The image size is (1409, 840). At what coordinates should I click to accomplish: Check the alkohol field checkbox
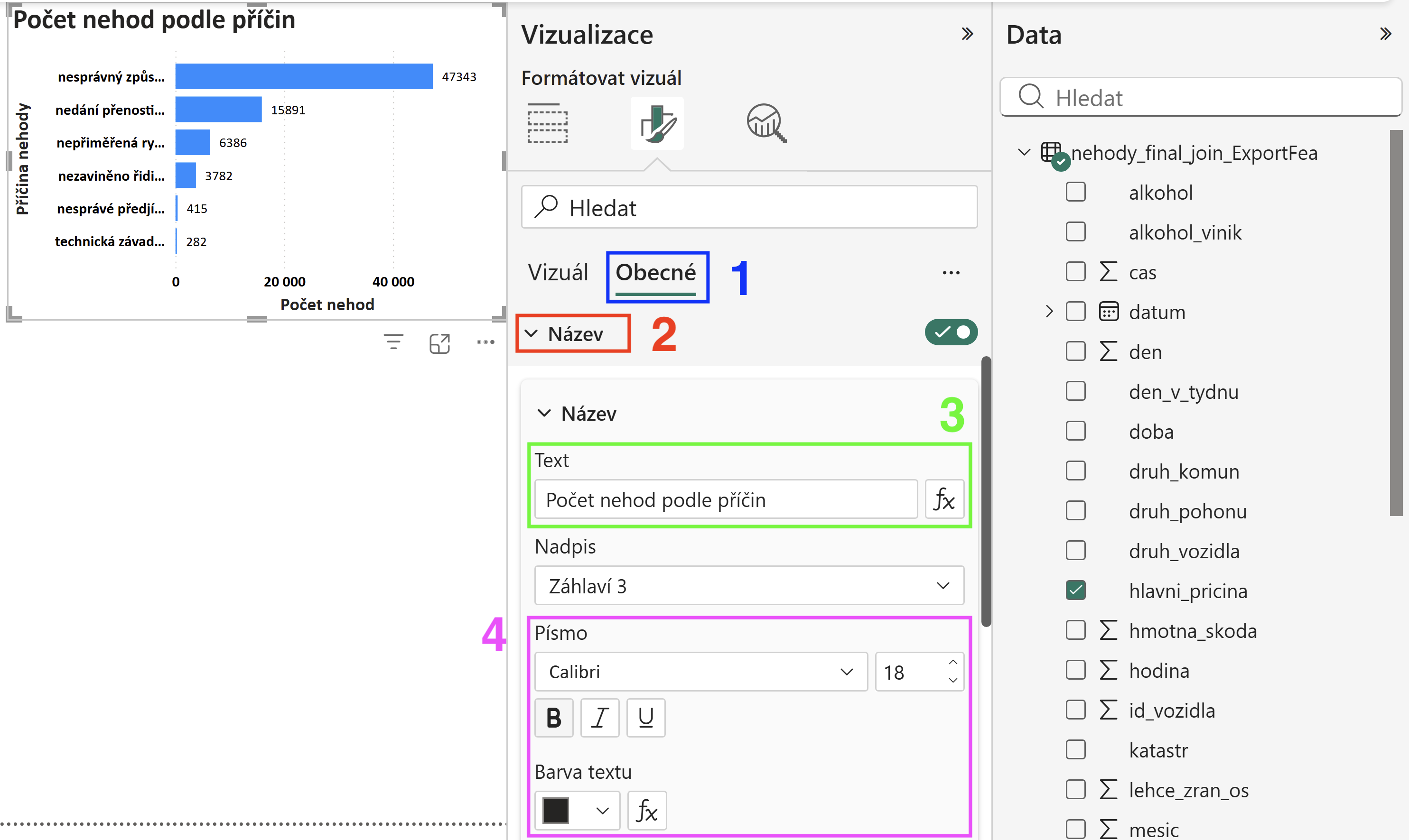pos(1075,192)
